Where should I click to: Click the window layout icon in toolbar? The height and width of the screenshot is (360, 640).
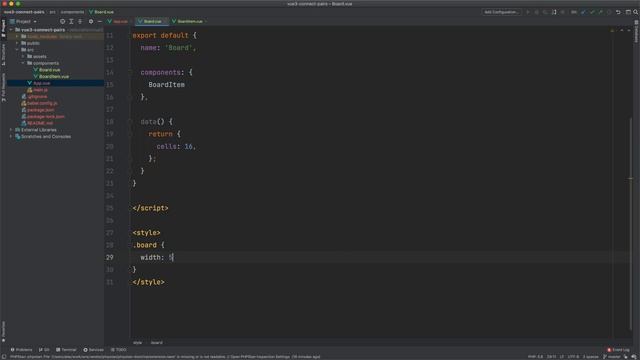click(x=628, y=12)
